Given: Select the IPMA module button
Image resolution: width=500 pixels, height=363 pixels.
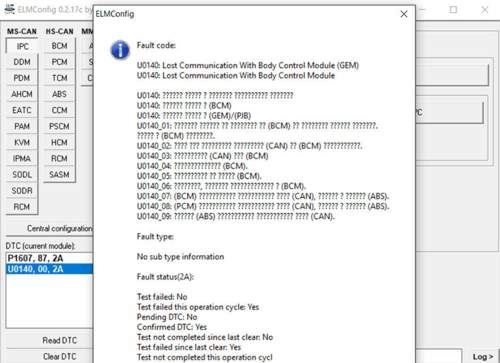Looking at the screenshot, I should pyautogui.click(x=22, y=159).
